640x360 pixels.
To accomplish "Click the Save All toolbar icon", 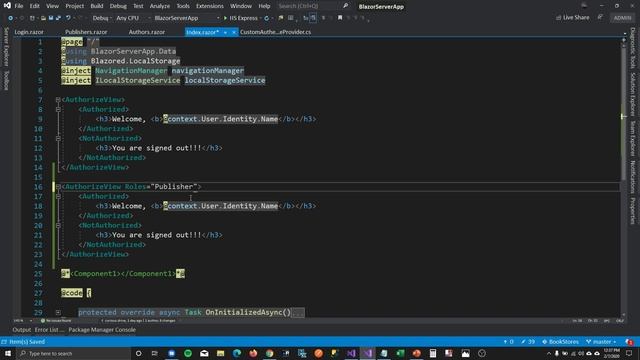I will click(58, 18).
